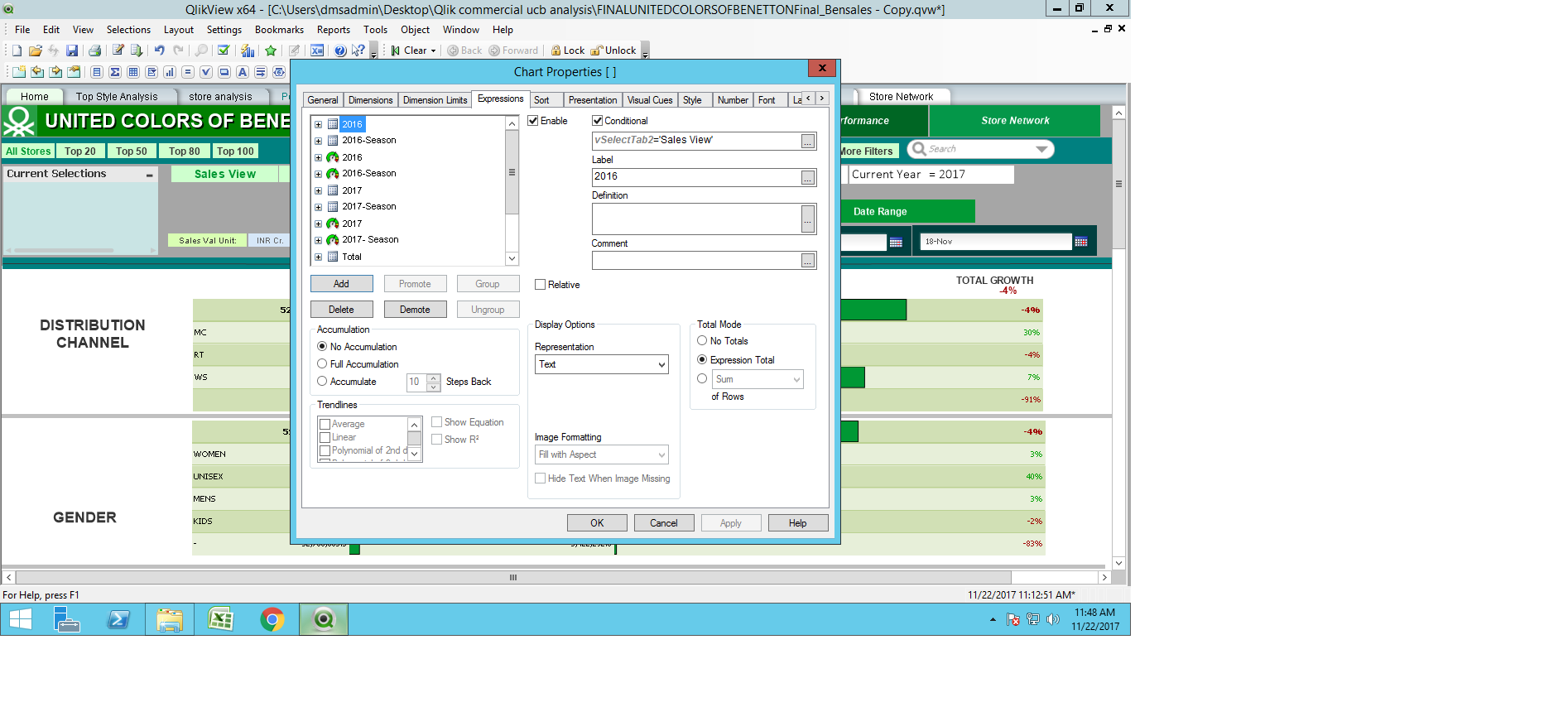Uncheck the Enable checkbox
The width and height of the screenshot is (1568, 707).
533,121
